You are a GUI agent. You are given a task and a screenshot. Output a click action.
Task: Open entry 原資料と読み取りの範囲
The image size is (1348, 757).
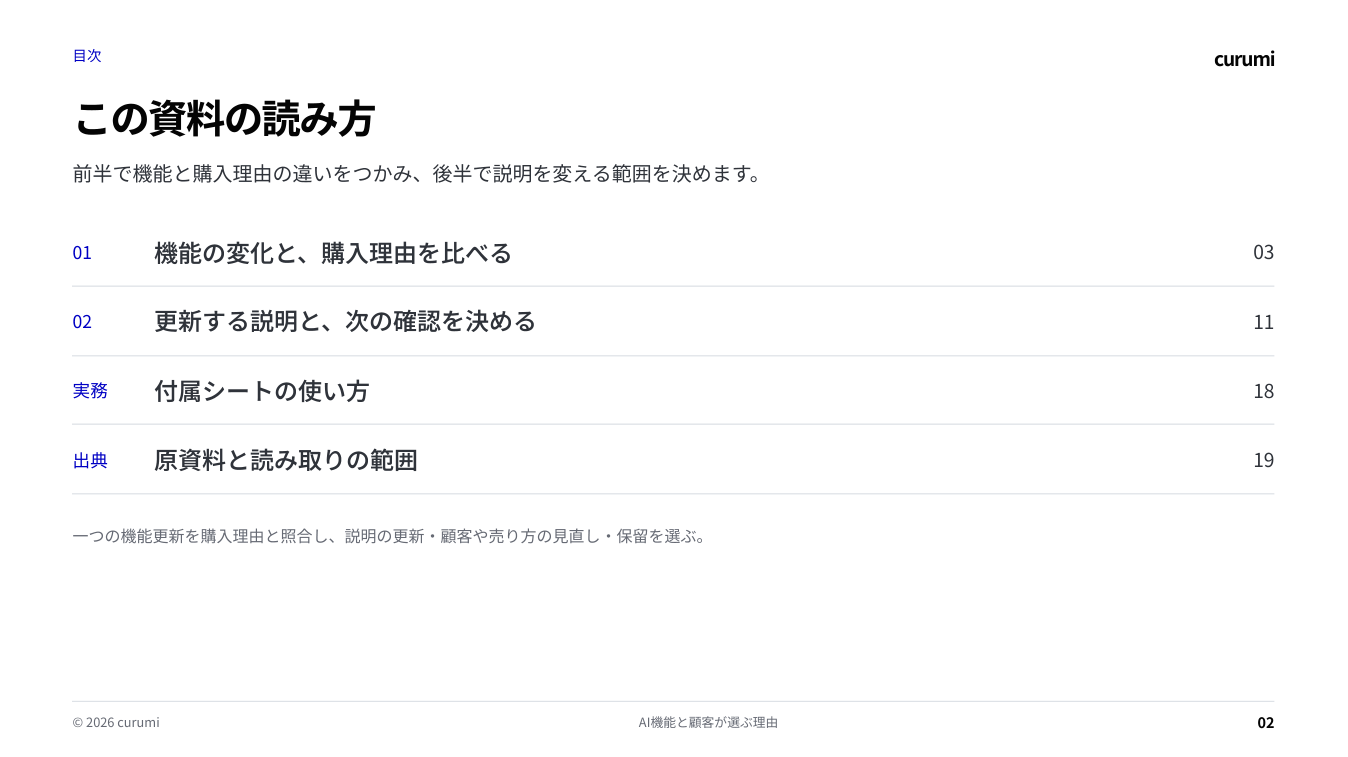click(x=286, y=460)
